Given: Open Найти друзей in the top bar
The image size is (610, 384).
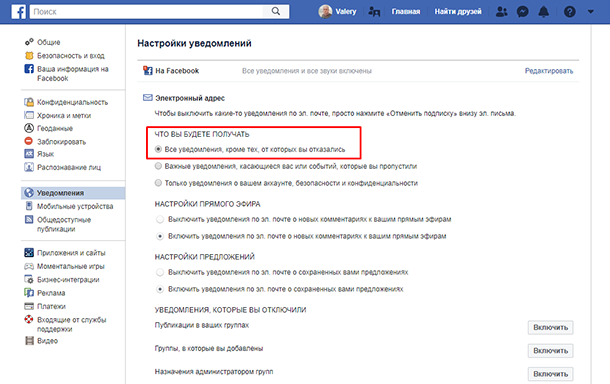Looking at the screenshot, I should pyautogui.click(x=458, y=12).
